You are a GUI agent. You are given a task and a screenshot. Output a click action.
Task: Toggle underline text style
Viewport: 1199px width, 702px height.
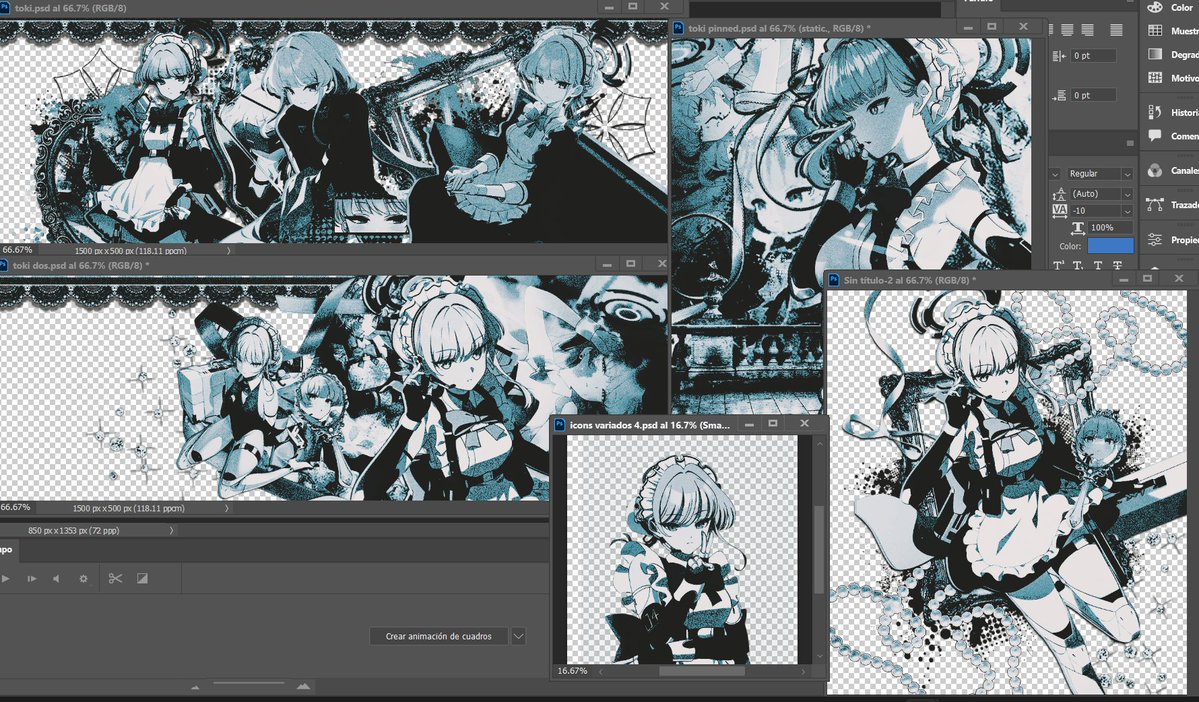1097,265
